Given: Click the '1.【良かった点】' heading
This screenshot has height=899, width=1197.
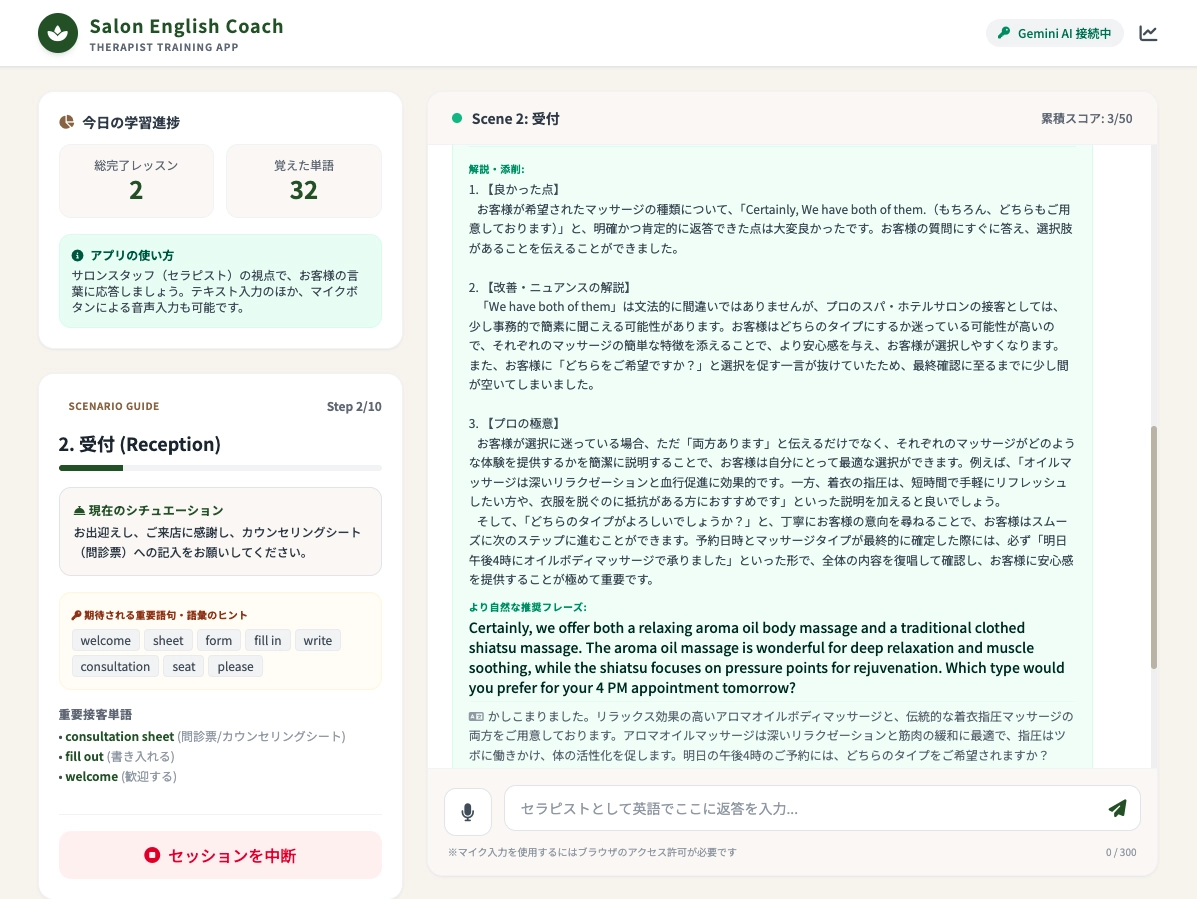Looking at the screenshot, I should pos(516,189).
